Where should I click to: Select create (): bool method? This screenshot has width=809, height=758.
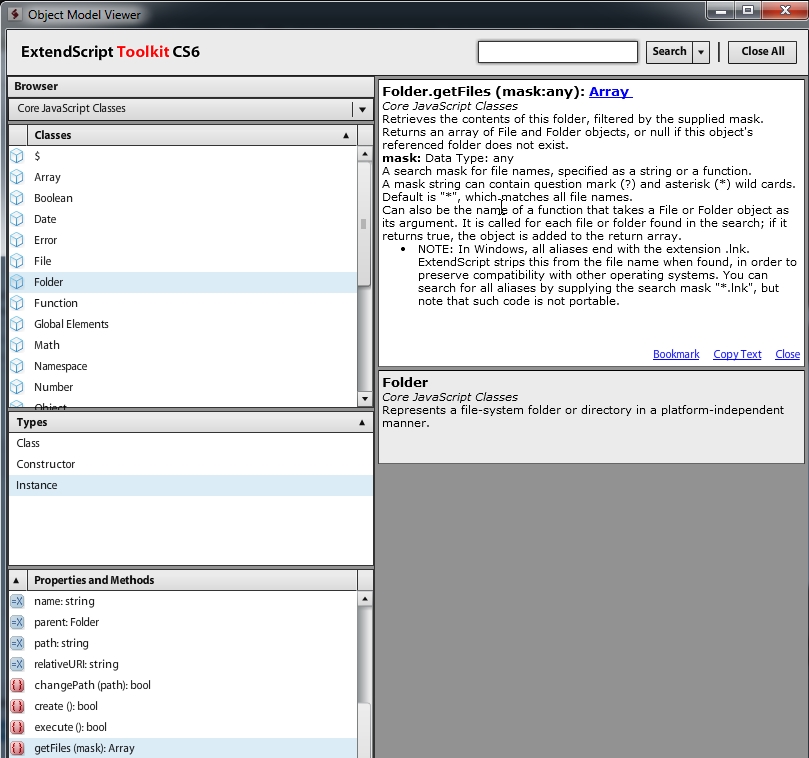pyautogui.click(x=183, y=706)
